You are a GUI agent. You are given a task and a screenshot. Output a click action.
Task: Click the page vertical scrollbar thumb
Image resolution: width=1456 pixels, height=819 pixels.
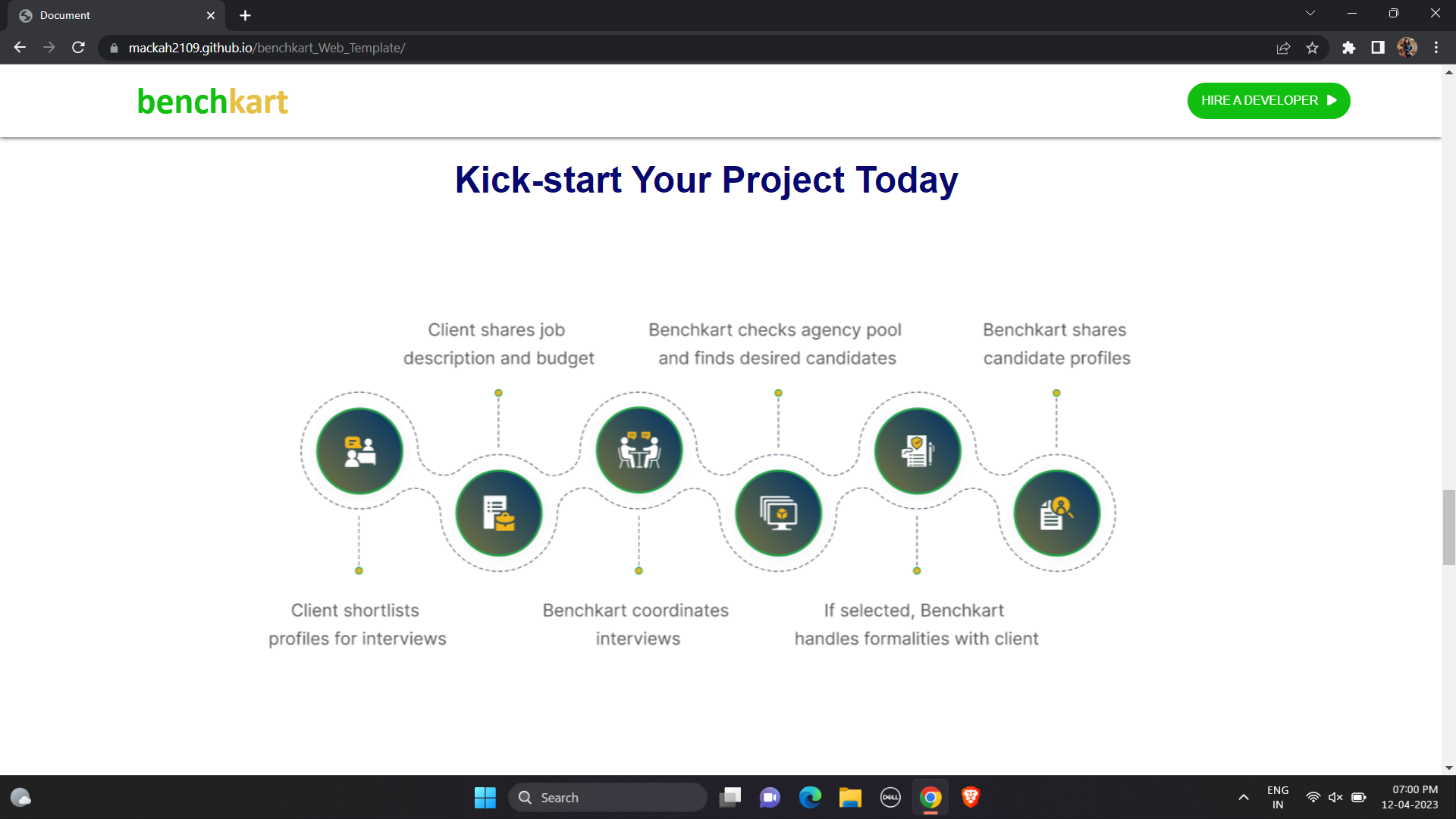point(1448,528)
